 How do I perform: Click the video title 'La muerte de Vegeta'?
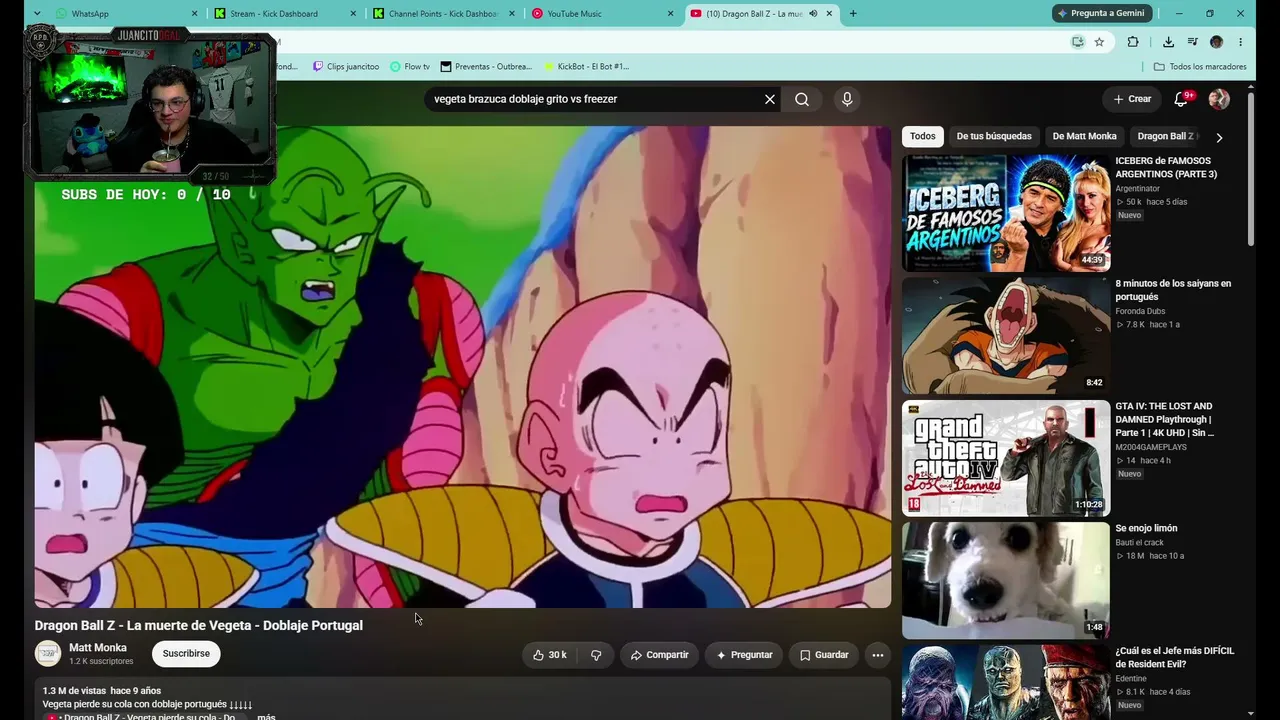pos(199,625)
